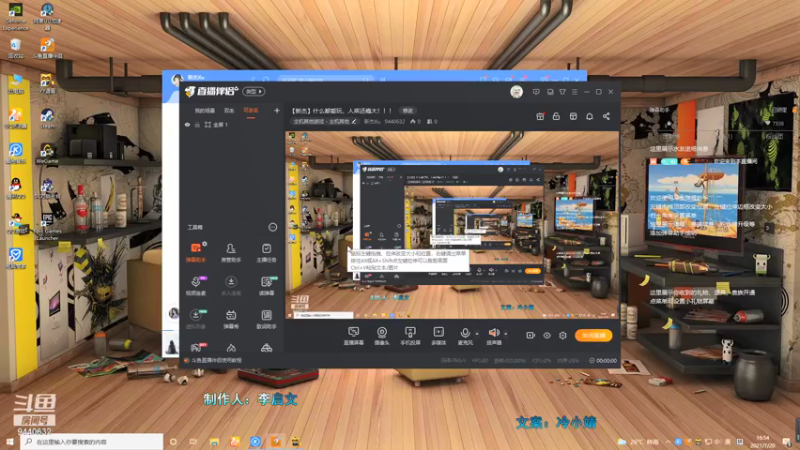Open settings gear on 弹幕助手 tool
Viewport: 800px width, 450px height.
pos(205,244)
